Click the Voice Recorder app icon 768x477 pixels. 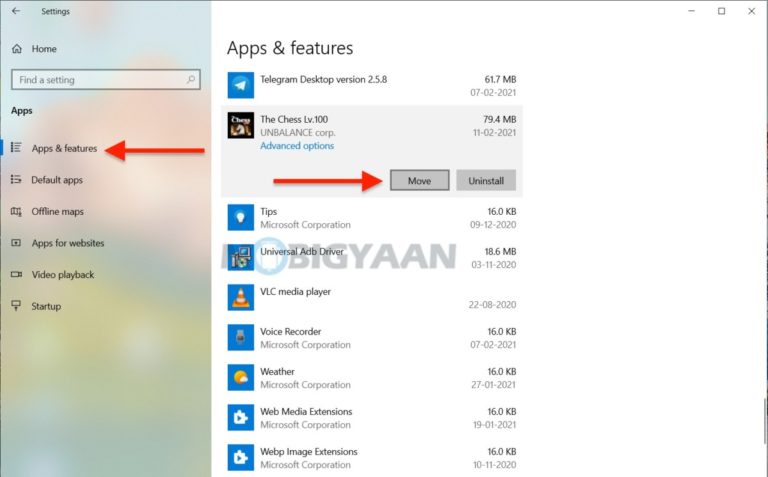(240, 337)
